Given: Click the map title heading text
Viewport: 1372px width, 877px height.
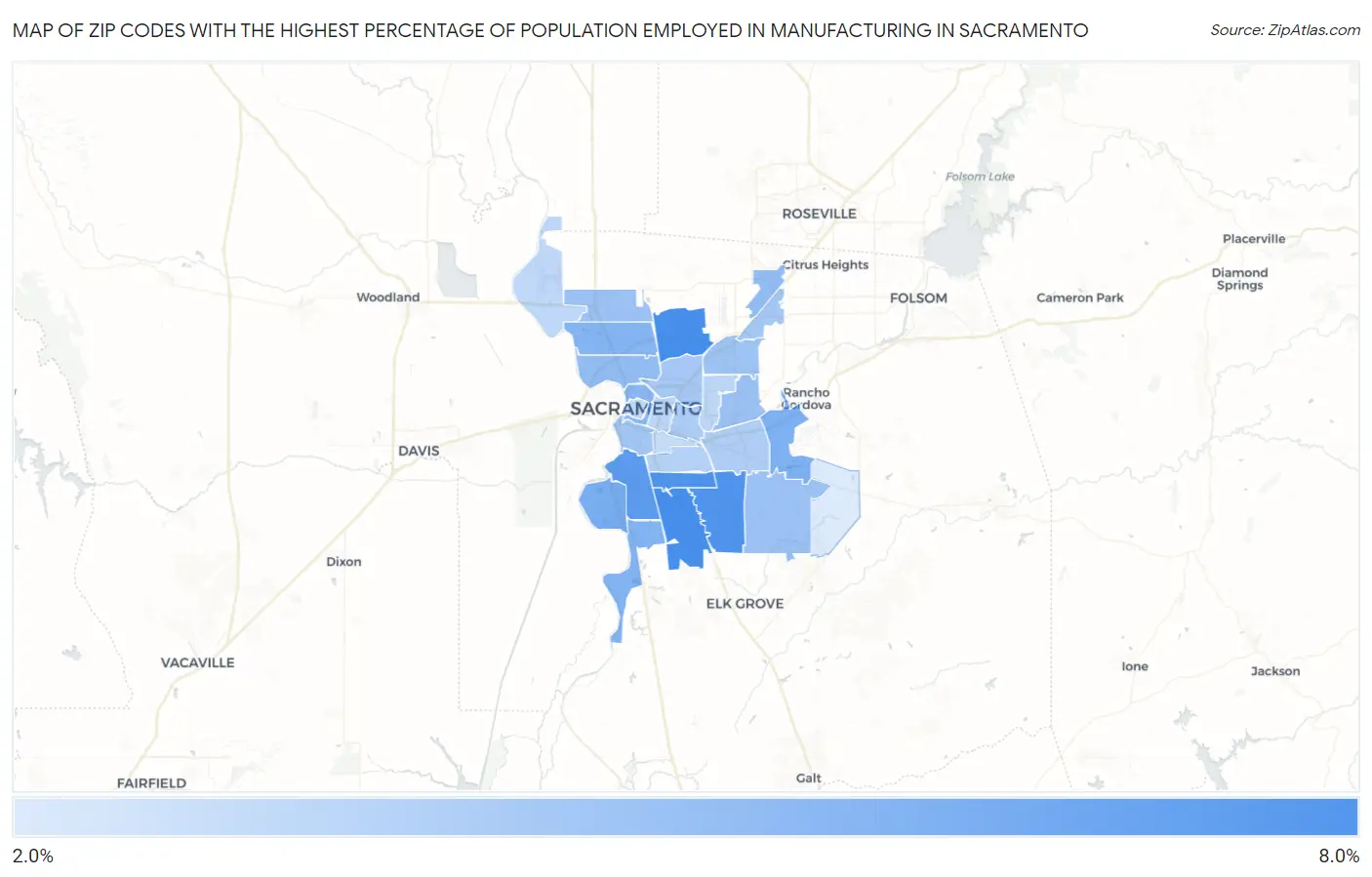Looking at the screenshot, I should [x=550, y=30].
